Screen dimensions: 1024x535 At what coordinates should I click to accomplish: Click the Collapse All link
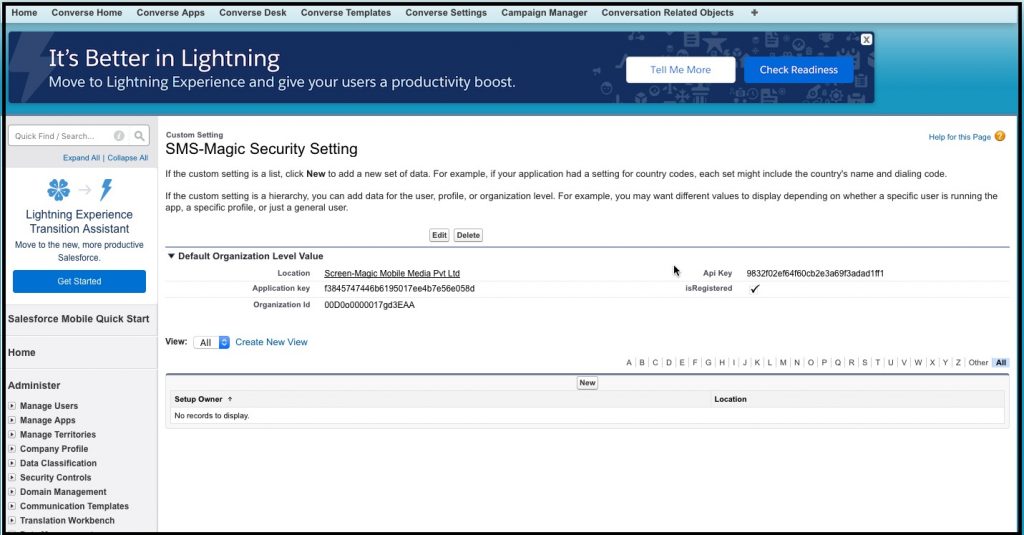[x=127, y=158]
